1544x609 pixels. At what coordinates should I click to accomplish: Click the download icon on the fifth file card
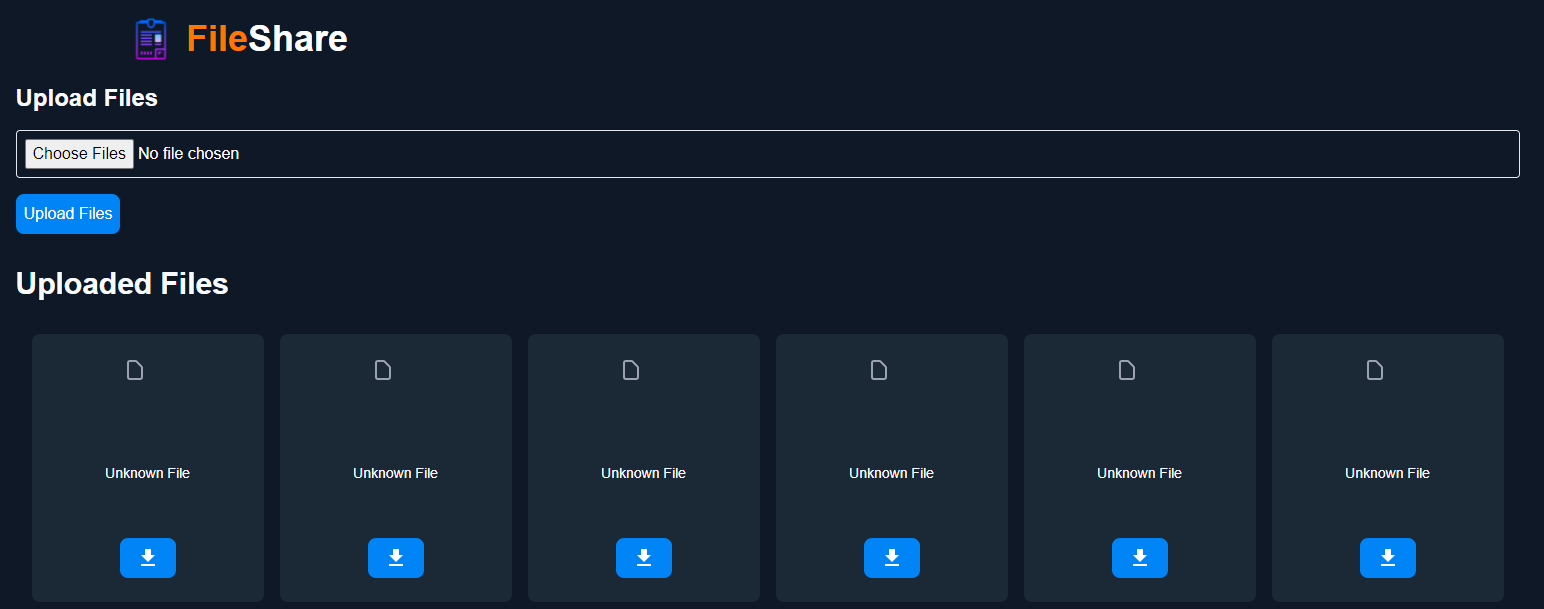coord(1139,558)
